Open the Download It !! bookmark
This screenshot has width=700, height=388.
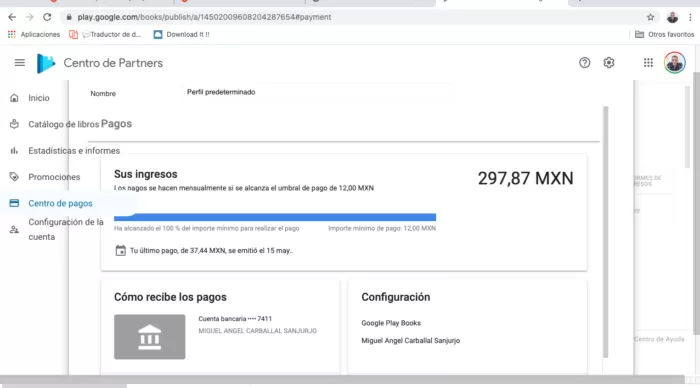(x=182, y=34)
